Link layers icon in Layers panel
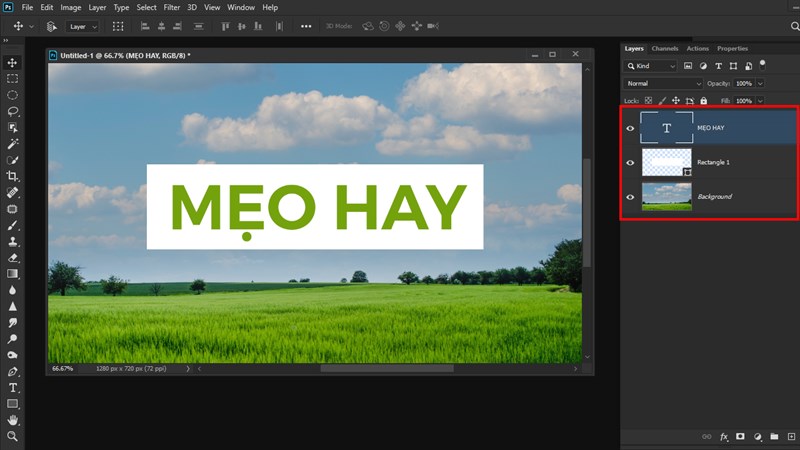Image resolution: width=800 pixels, height=450 pixels. point(707,437)
